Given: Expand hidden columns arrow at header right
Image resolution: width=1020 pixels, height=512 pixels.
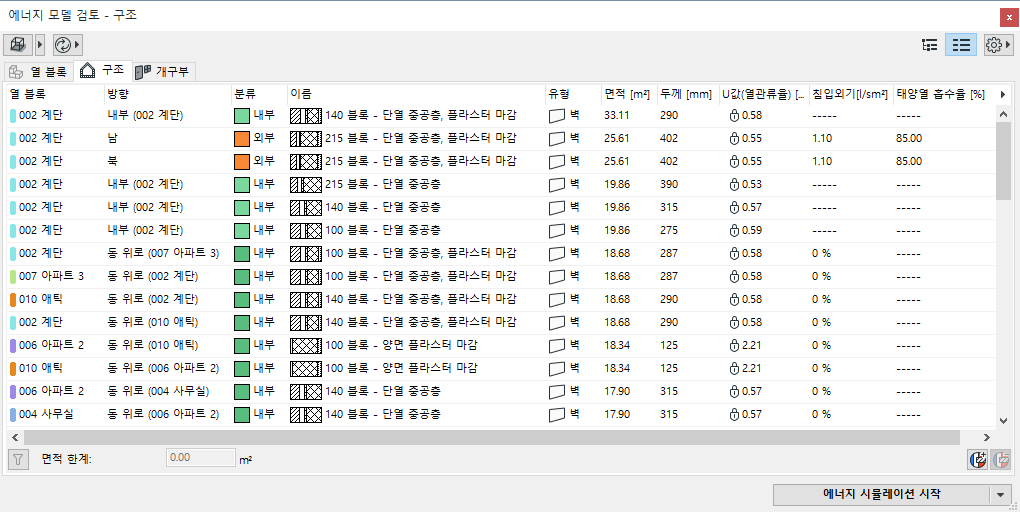Looking at the screenshot, I should pos(1002,94).
